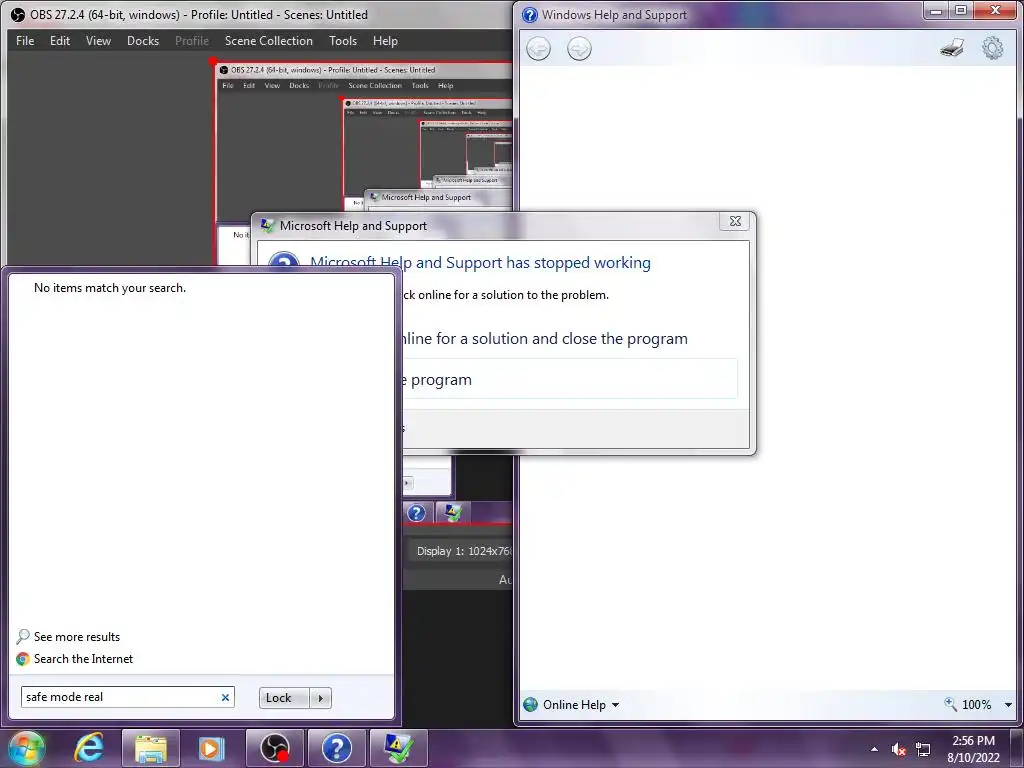This screenshot has height=768, width=1024.
Task: Switch to OBS Studio taskbar button
Action: [274, 748]
